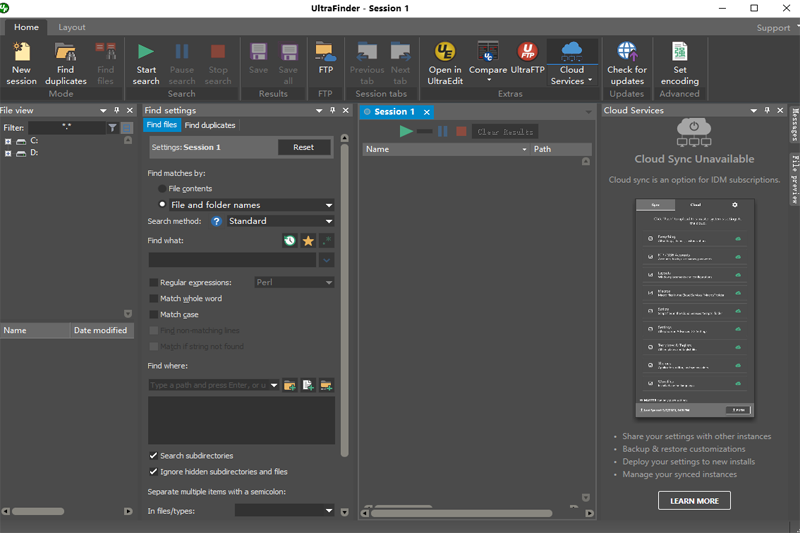The height and width of the screenshot is (533, 800).
Task: Click the File view Filter field
Action: coord(66,128)
